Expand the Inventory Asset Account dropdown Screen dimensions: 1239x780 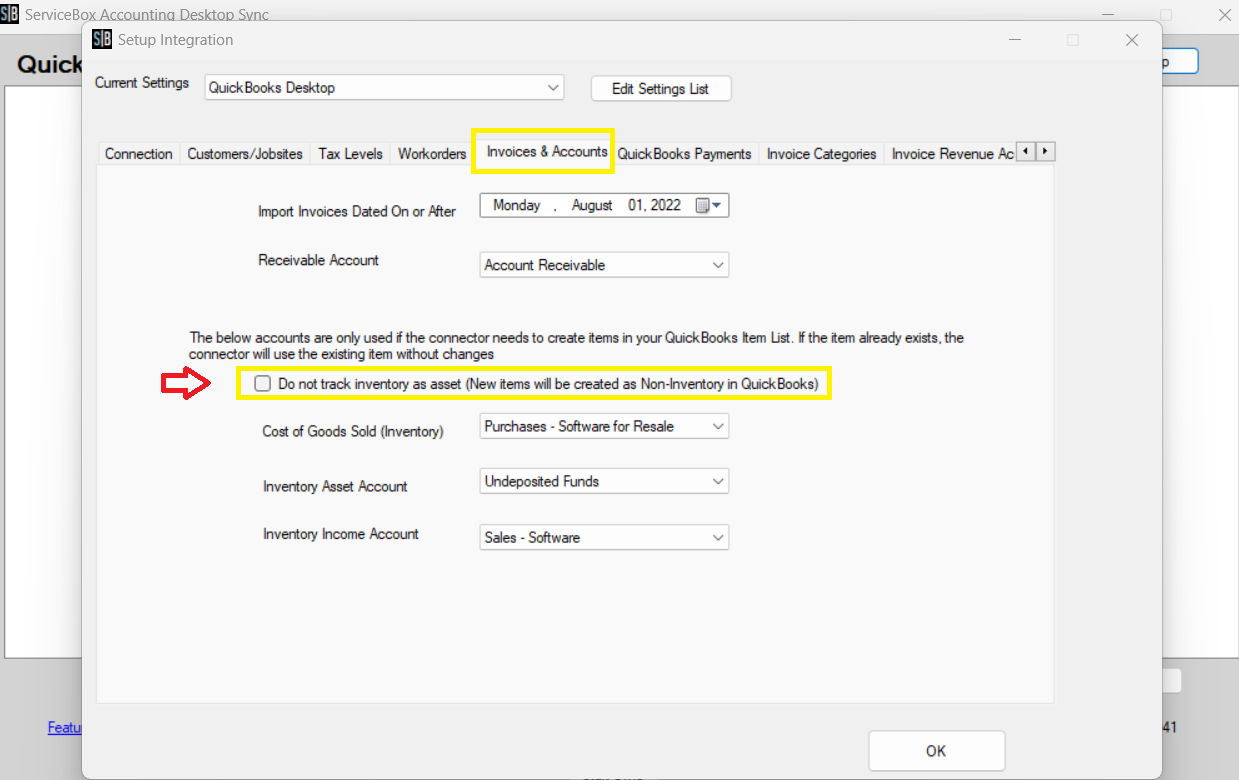[x=604, y=481]
